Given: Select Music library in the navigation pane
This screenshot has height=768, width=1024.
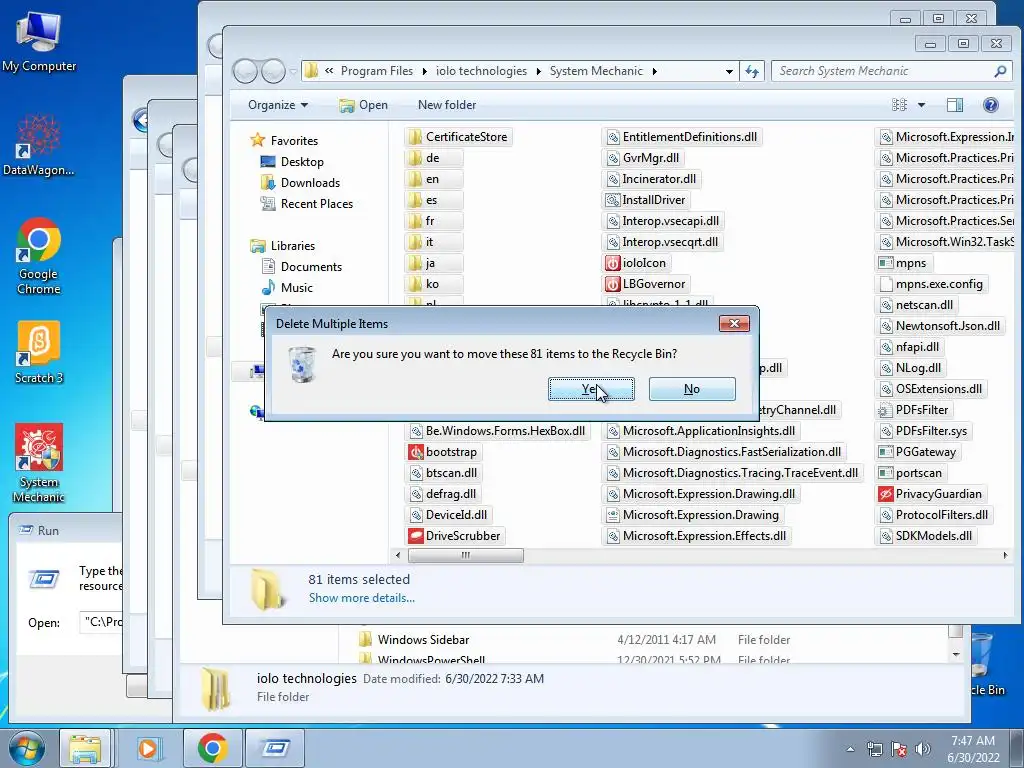Looking at the screenshot, I should click(x=296, y=287).
